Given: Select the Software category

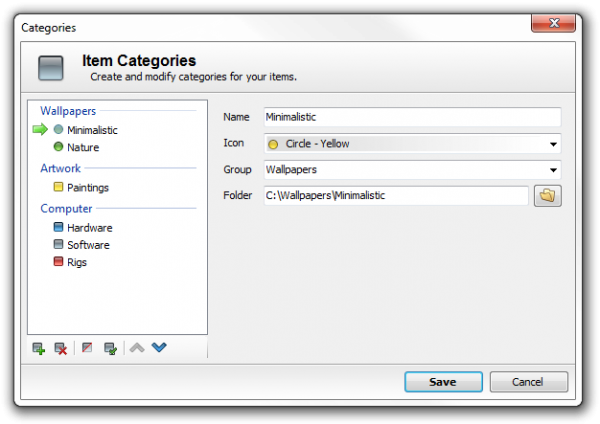Looking at the screenshot, I should 88,245.
